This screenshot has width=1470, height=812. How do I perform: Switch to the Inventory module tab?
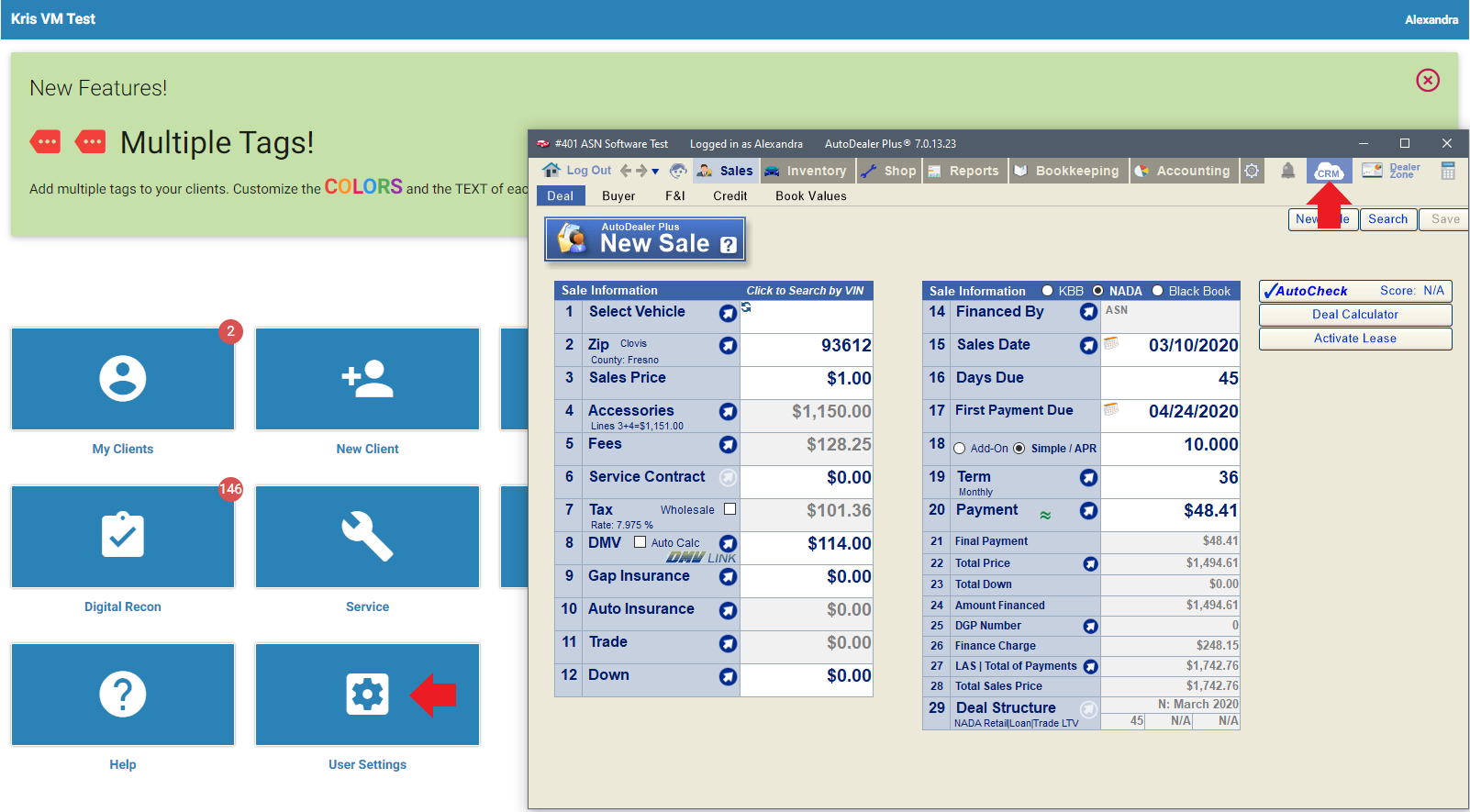pos(806,171)
